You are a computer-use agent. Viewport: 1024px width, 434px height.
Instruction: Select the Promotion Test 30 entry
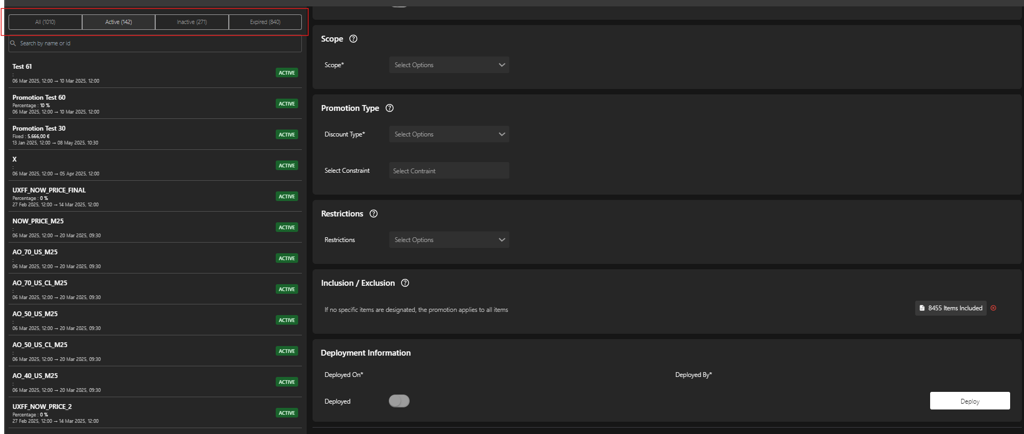[155, 134]
